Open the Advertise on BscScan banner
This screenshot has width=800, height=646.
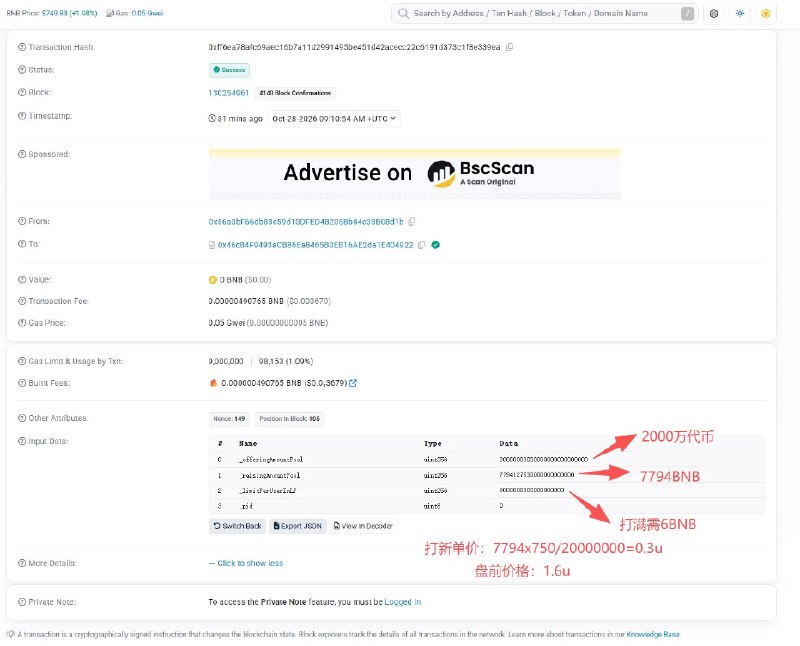[x=414, y=174]
